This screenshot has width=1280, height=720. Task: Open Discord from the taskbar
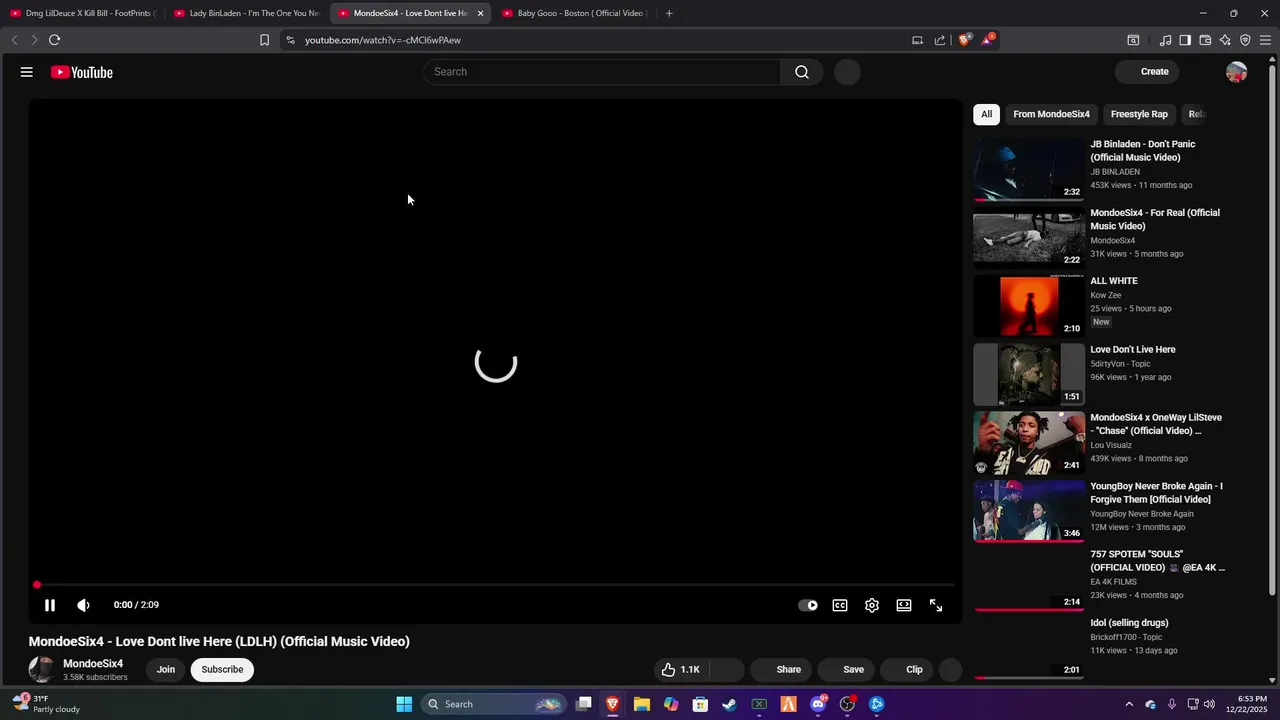(x=818, y=704)
